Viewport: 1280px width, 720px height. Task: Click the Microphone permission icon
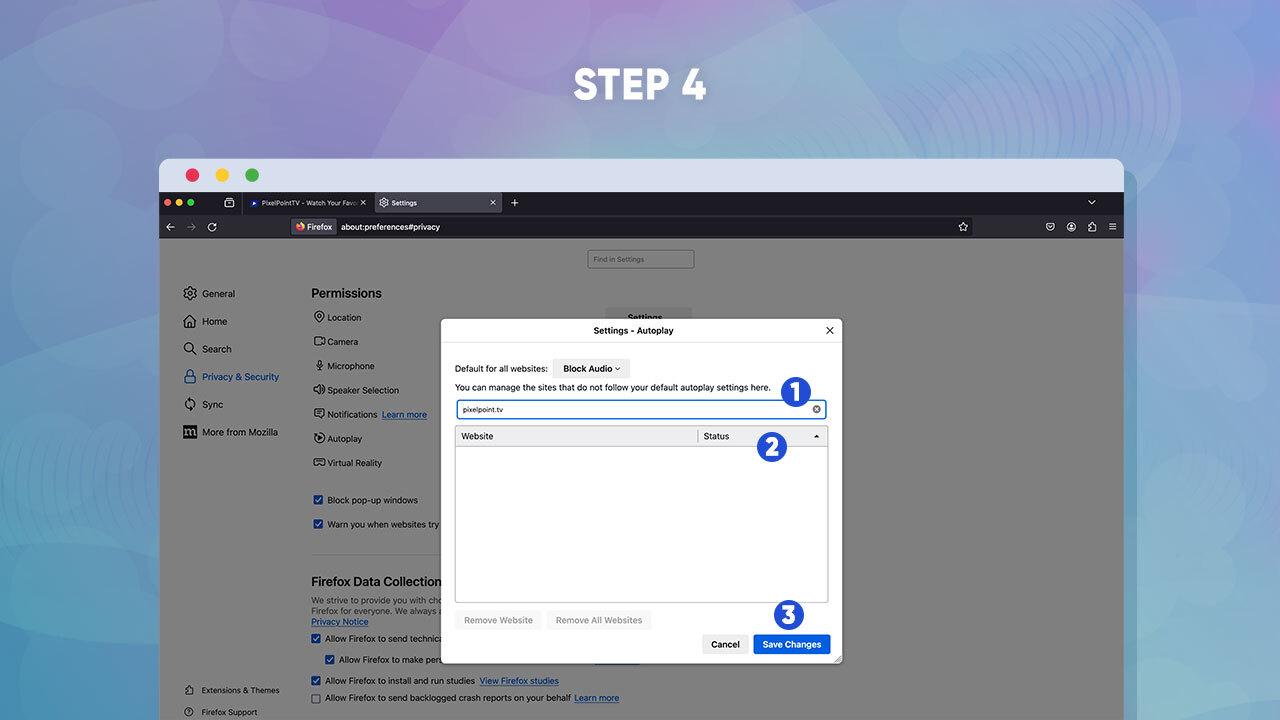(x=319, y=366)
